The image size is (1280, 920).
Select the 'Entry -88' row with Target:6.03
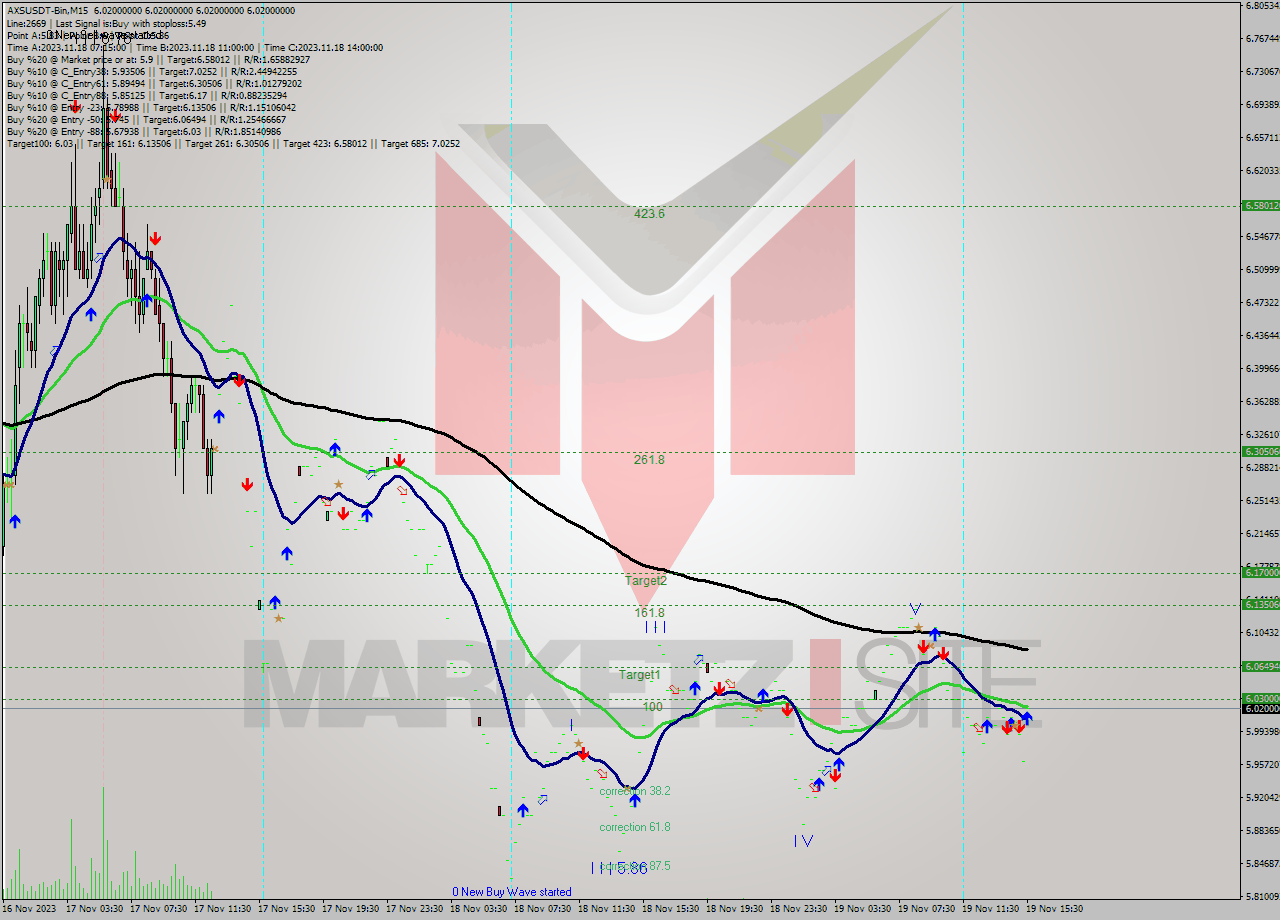tap(144, 131)
